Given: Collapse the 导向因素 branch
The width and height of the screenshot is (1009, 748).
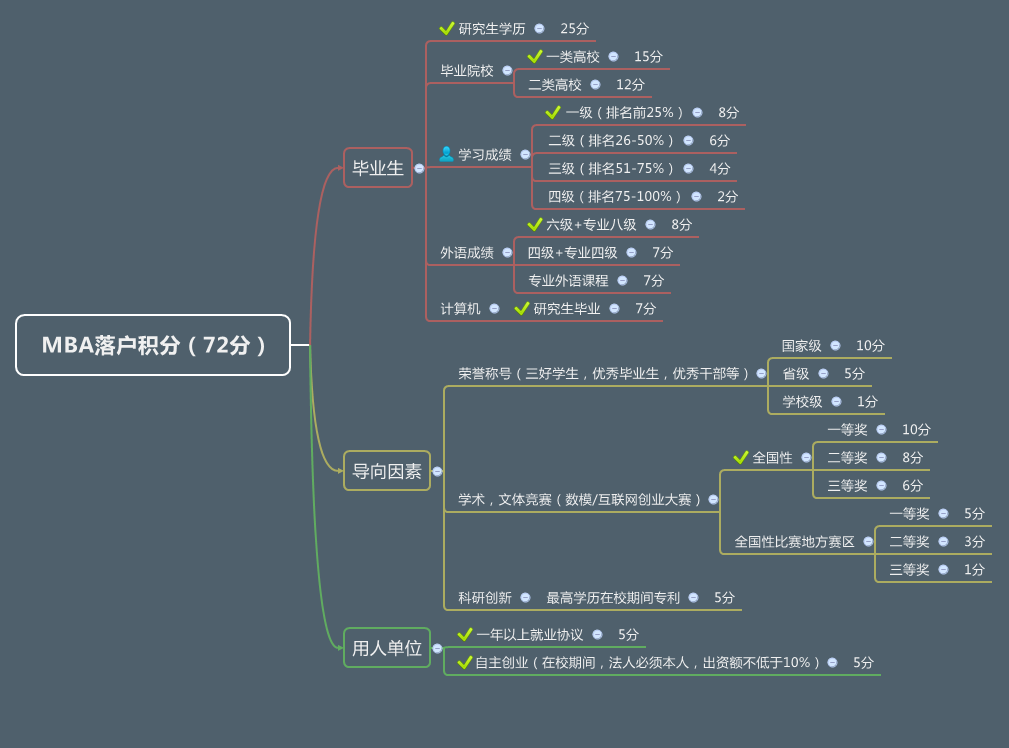Looking at the screenshot, I should 438,471.
